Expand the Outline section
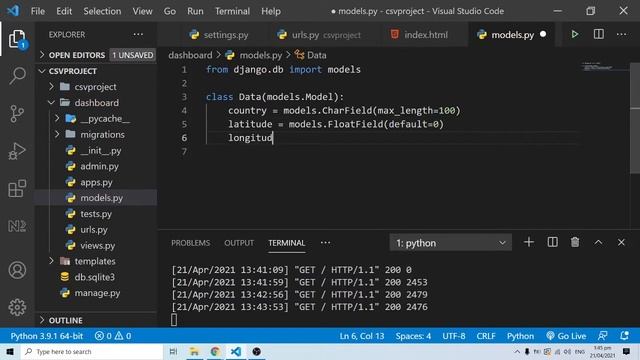Screen dimensions: 640x360 pyautogui.click(x=96, y=320)
